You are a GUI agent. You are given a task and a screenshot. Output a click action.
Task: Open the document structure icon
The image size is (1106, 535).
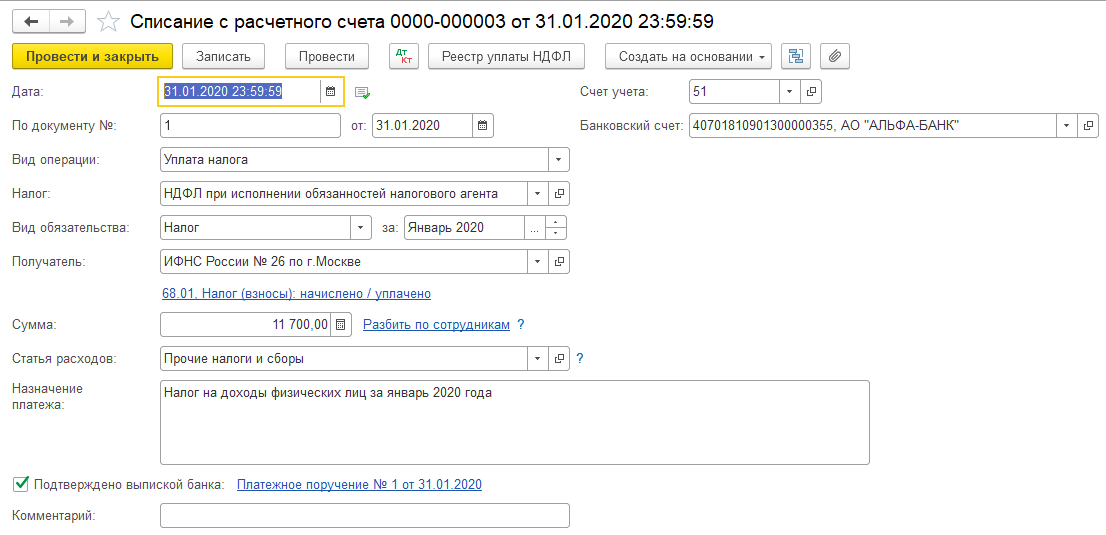click(796, 56)
